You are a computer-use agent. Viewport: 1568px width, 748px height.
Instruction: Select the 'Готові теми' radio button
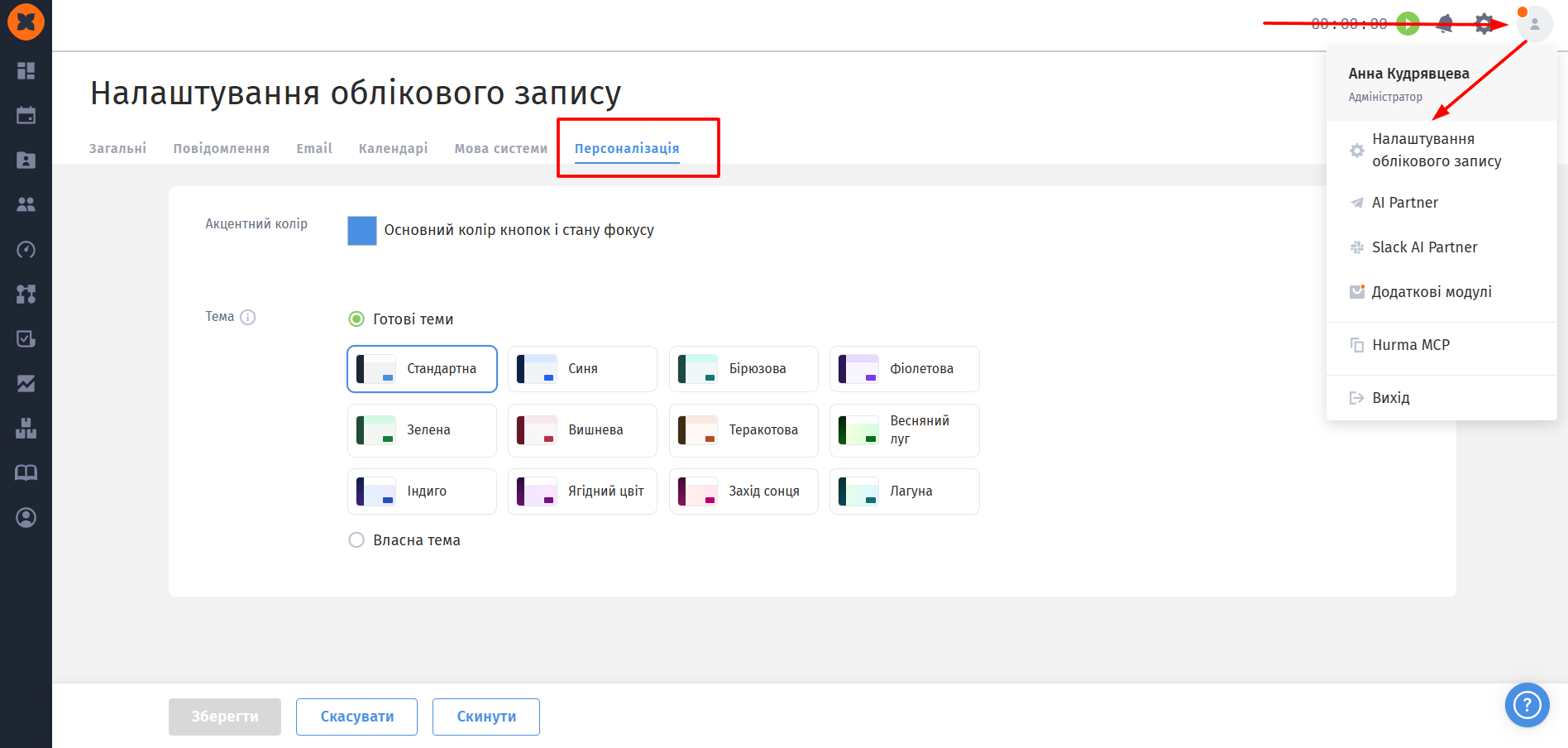coord(356,319)
